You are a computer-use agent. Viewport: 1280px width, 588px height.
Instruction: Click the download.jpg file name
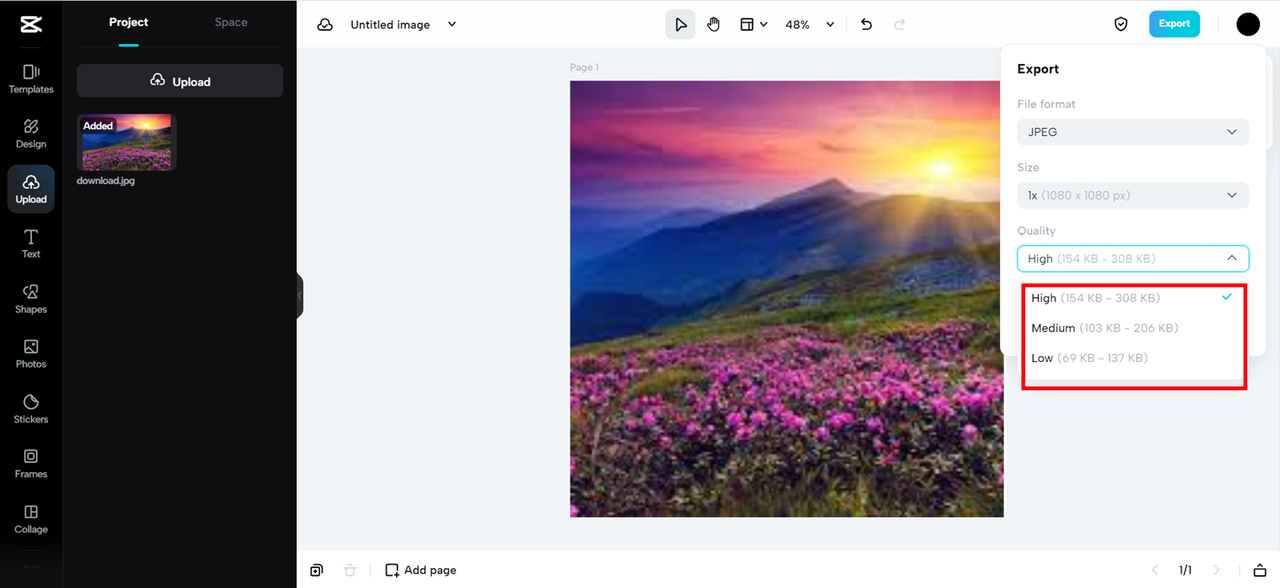pyautogui.click(x=106, y=181)
